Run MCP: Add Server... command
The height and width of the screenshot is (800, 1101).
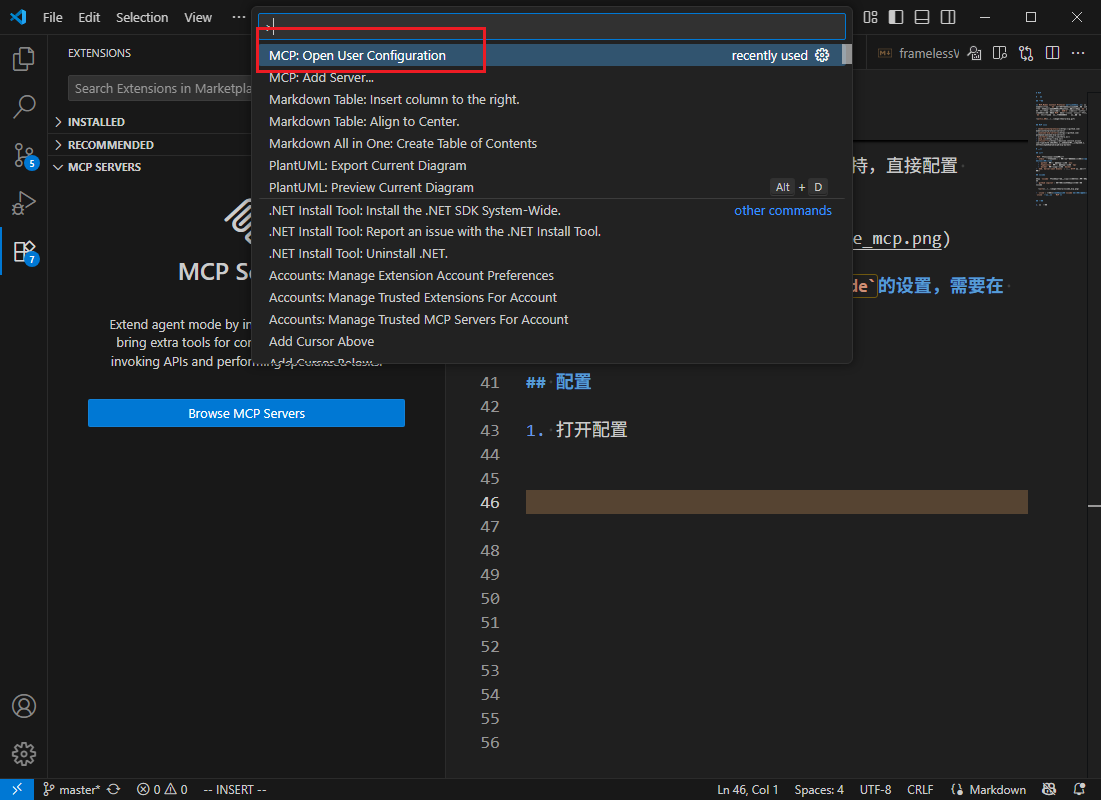(x=550, y=77)
